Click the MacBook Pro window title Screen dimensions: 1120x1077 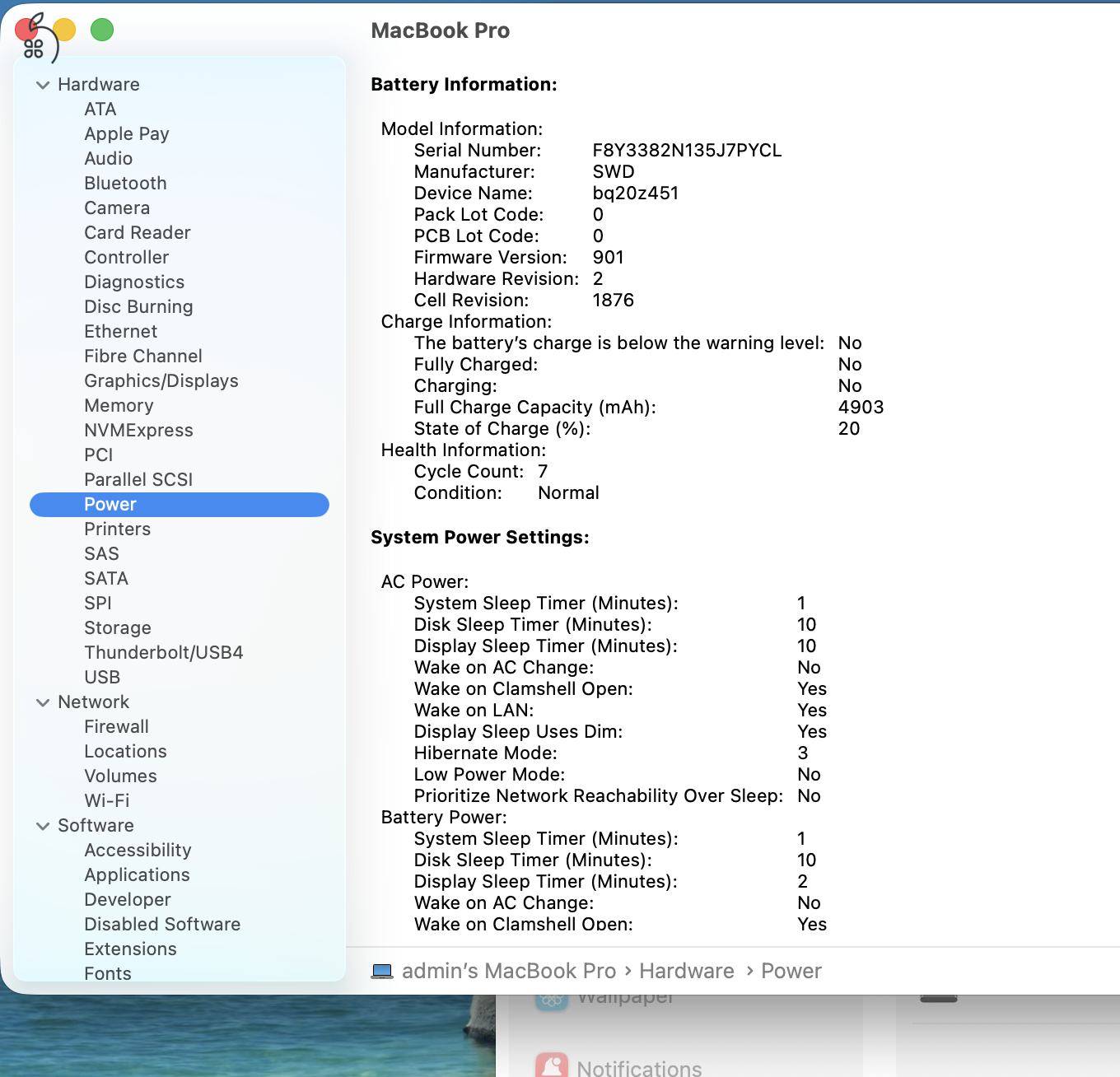tap(441, 31)
